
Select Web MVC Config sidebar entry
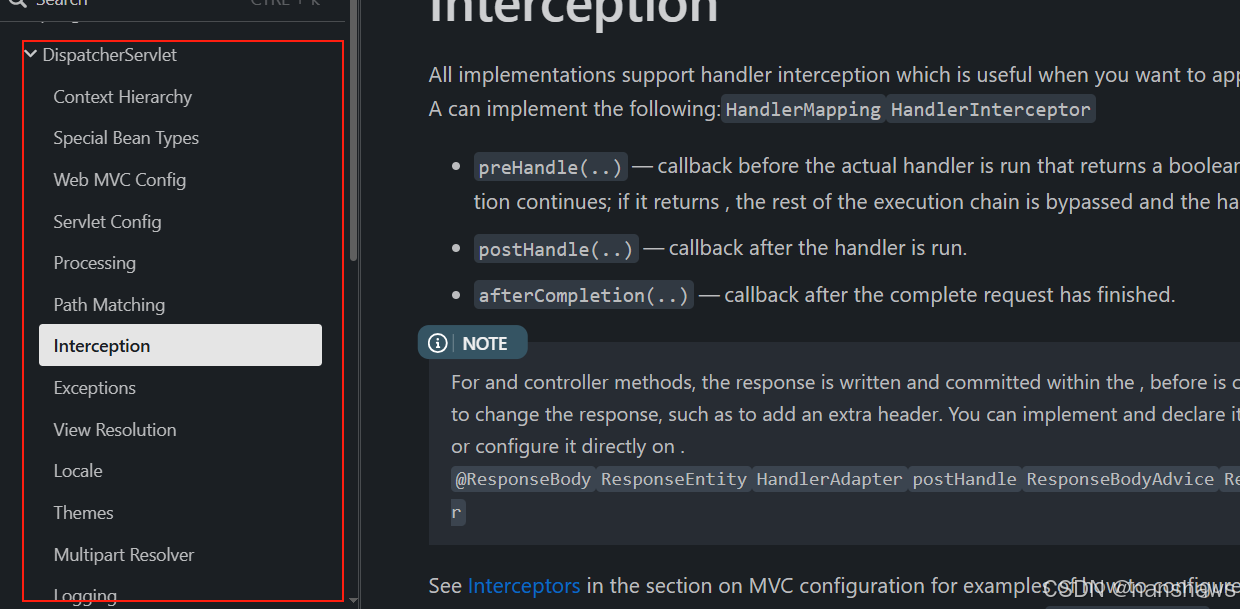pos(119,180)
